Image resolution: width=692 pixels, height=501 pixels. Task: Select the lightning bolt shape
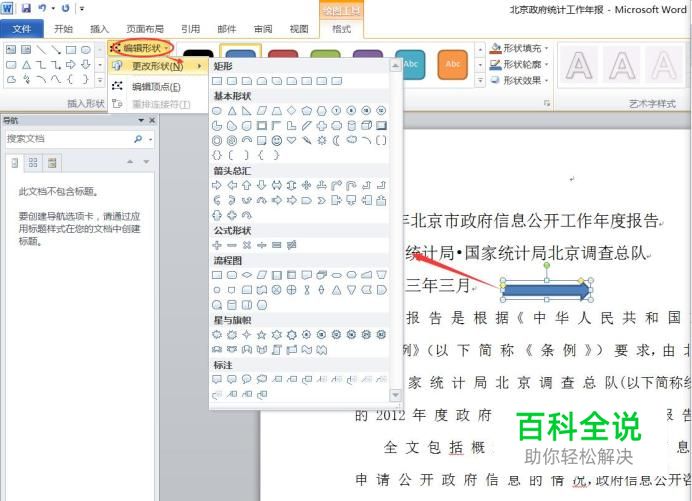307,140
